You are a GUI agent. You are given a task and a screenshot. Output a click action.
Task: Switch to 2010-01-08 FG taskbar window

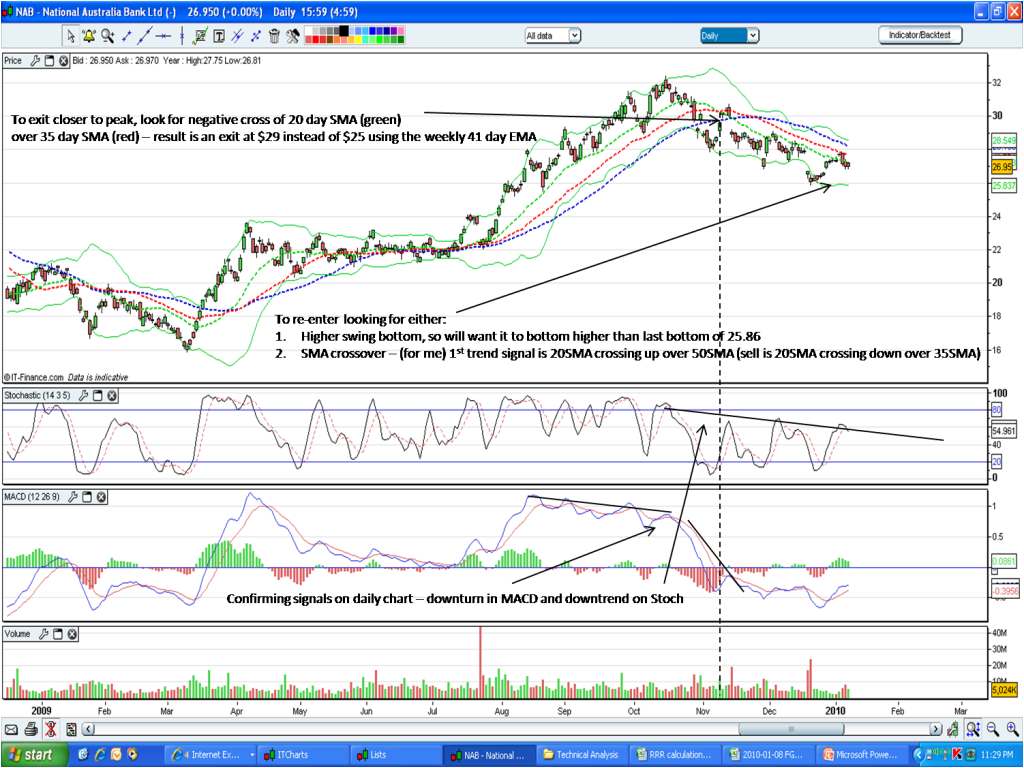(769, 755)
